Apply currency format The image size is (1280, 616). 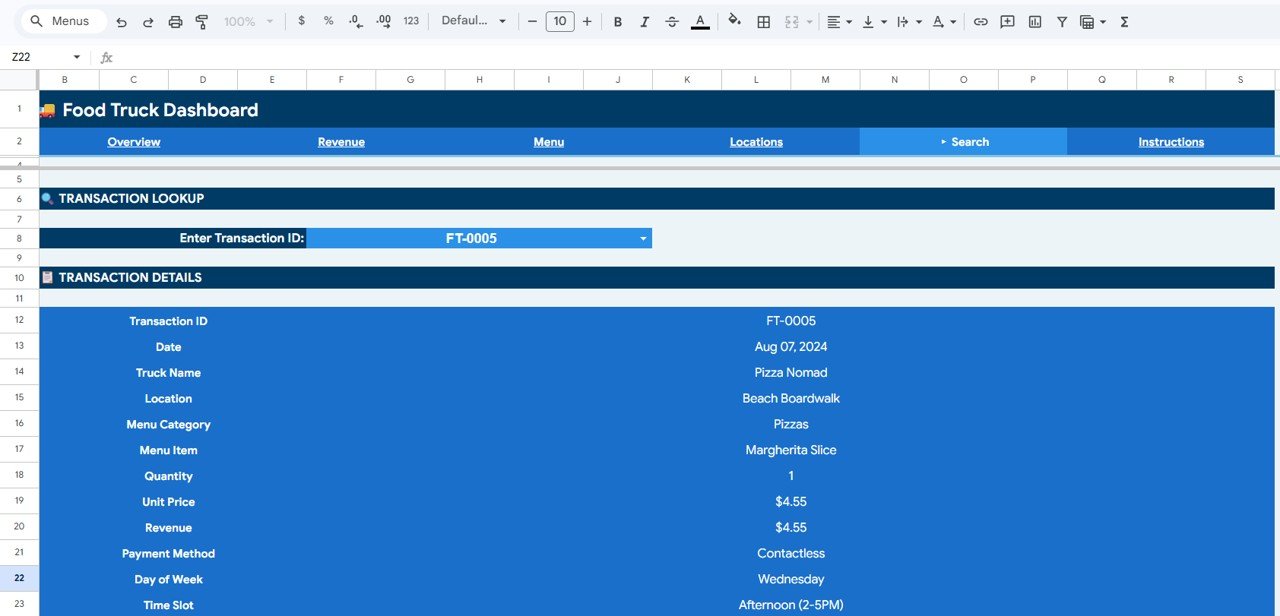point(301,20)
